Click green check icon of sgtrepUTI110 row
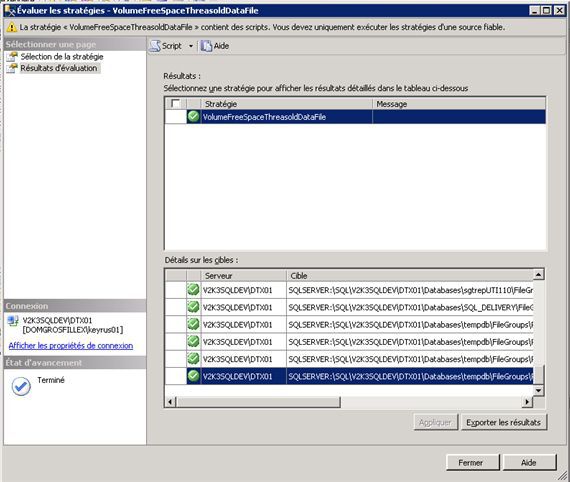 193,290
